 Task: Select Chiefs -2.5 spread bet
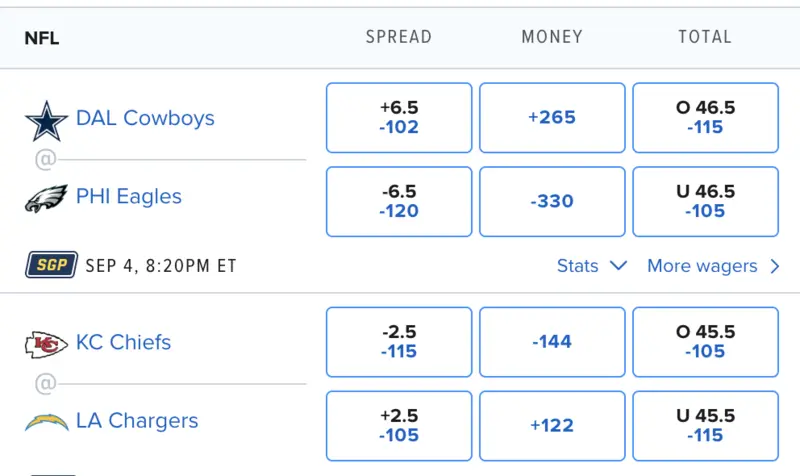click(x=399, y=342)
